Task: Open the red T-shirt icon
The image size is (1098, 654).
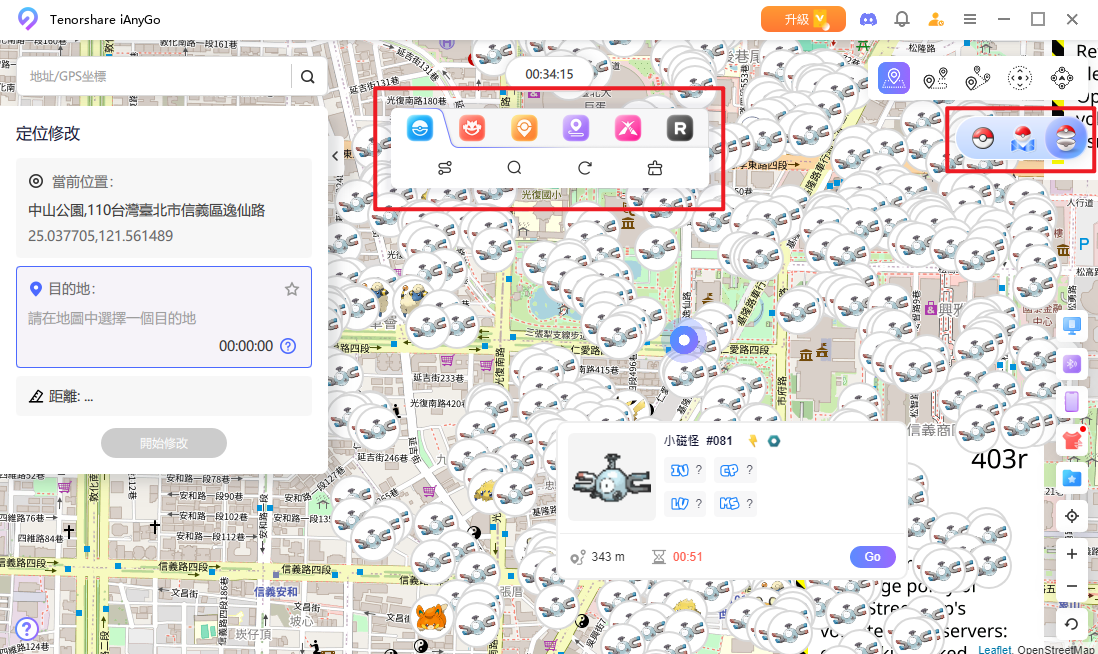Action: click(1073, 440)
